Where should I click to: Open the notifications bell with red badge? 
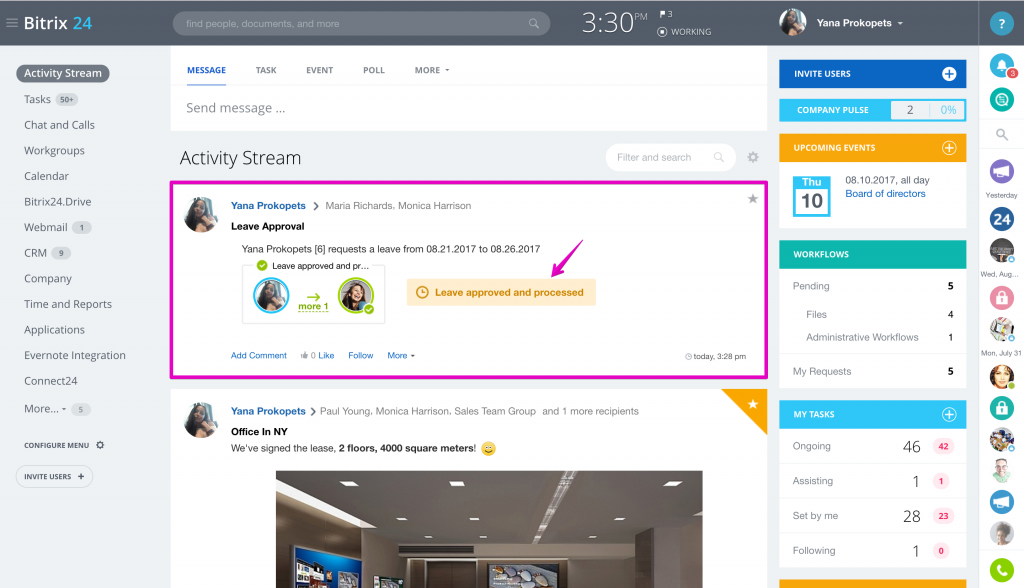point(1002,65)
